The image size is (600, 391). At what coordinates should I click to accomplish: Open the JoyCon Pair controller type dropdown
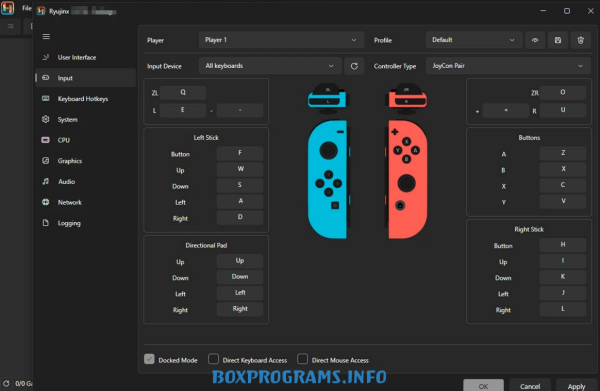(508, 66)
